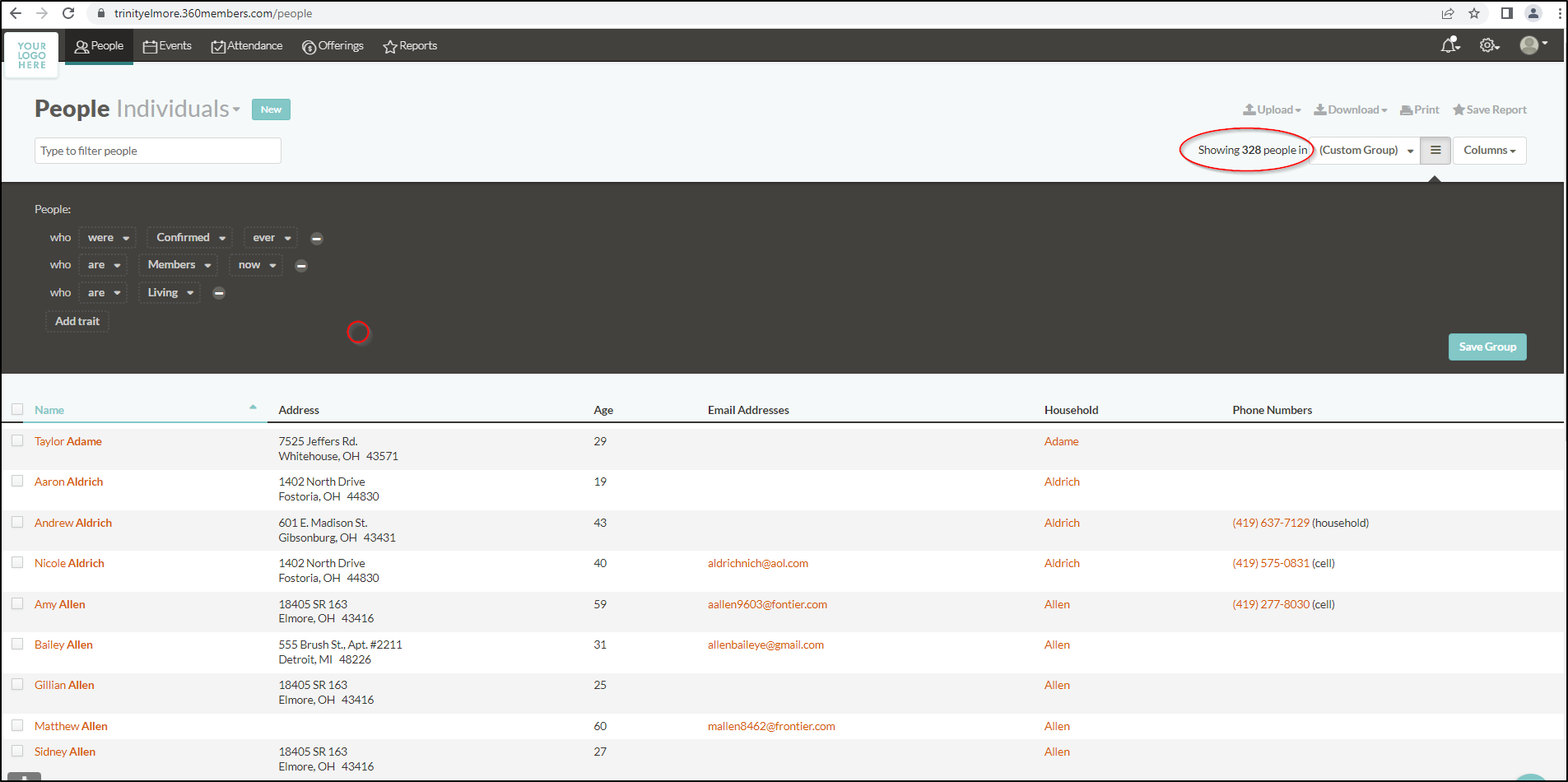Click phone number (419) 637-7129
This screenshot has height=782, width=1568.
tap(1271, 523)
